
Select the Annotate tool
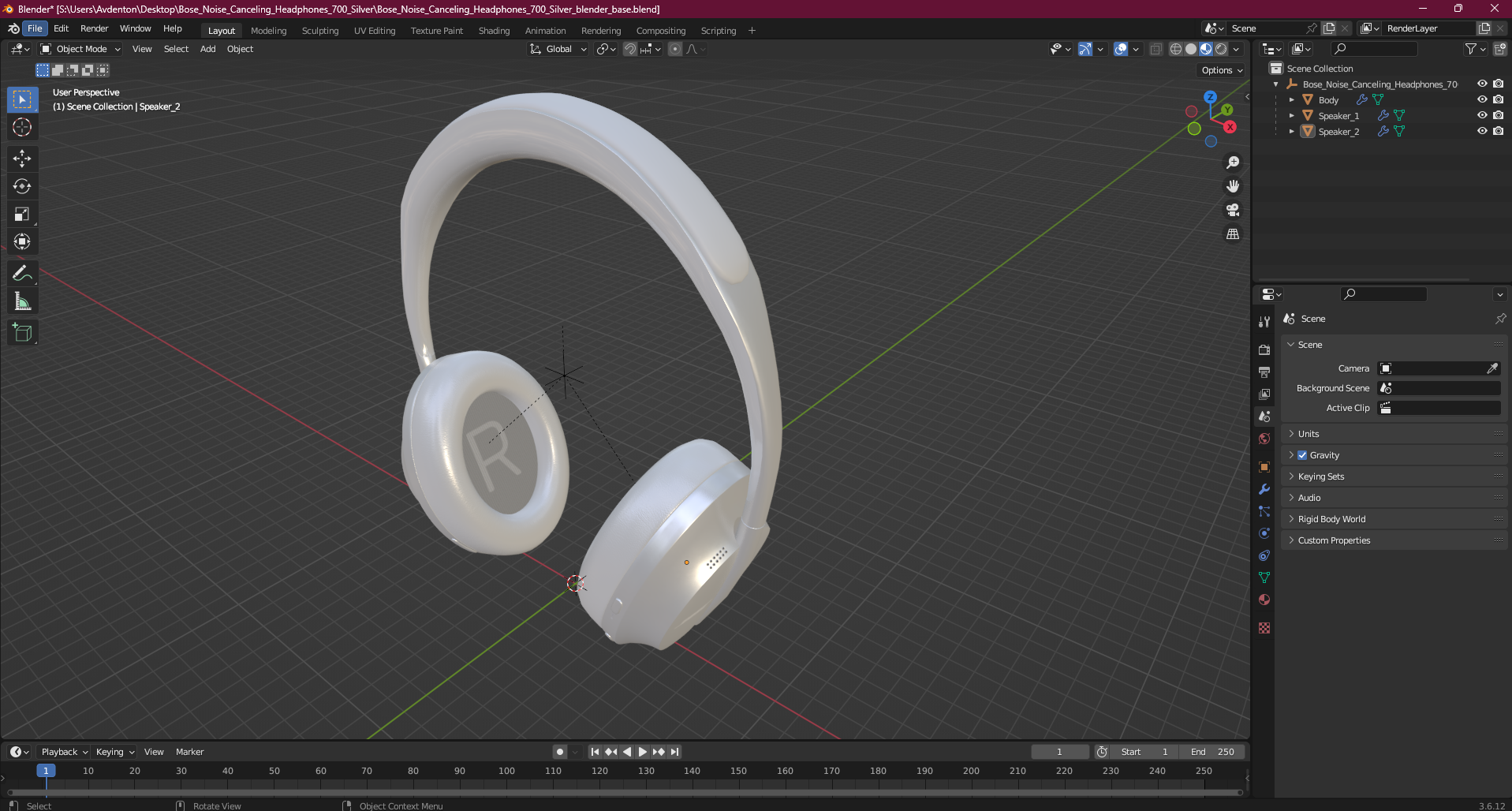coord(22,274)
